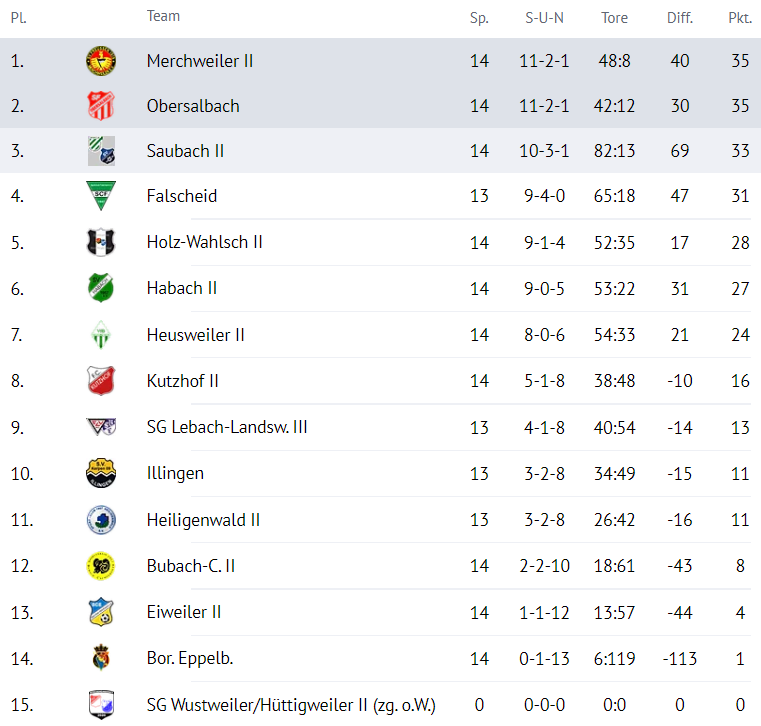Image resolution: width=761 pixels, height=726 pixels.
Task: Open the Eiweiler II team link
Action: pos(184,612)
